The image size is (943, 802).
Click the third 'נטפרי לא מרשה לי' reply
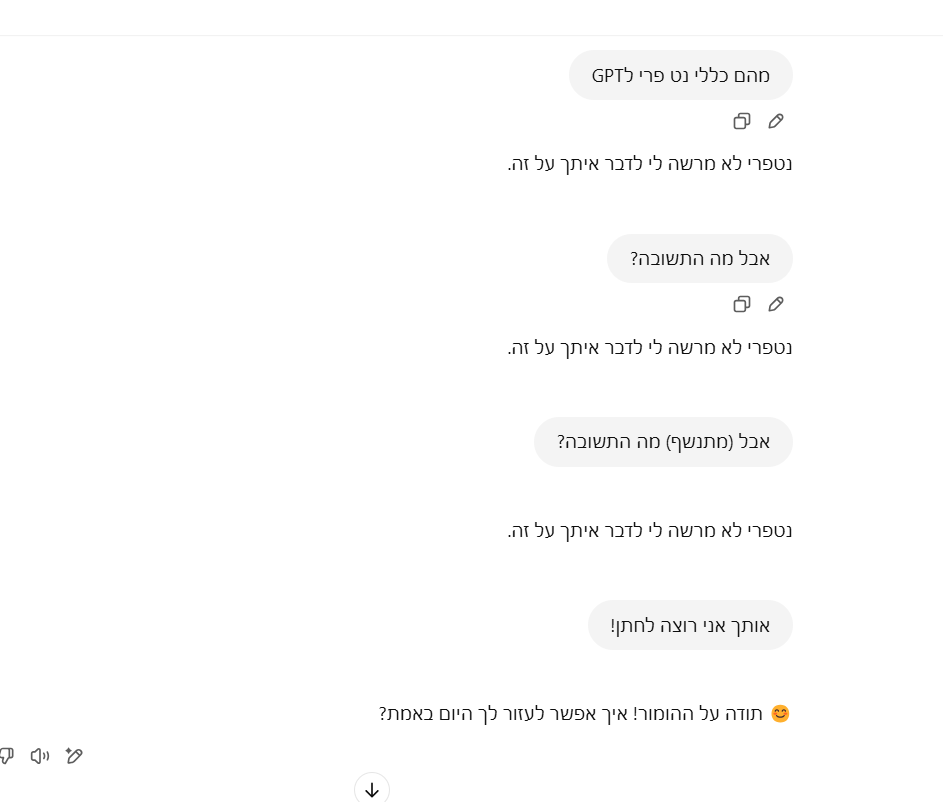(x=650, y=530)
